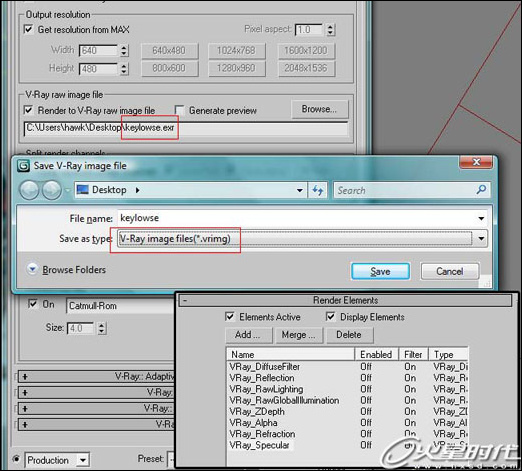The height and width of the screenshot is (471, 522).
Task: Click the back arrow in Save dialog
Action: [29, 191]
